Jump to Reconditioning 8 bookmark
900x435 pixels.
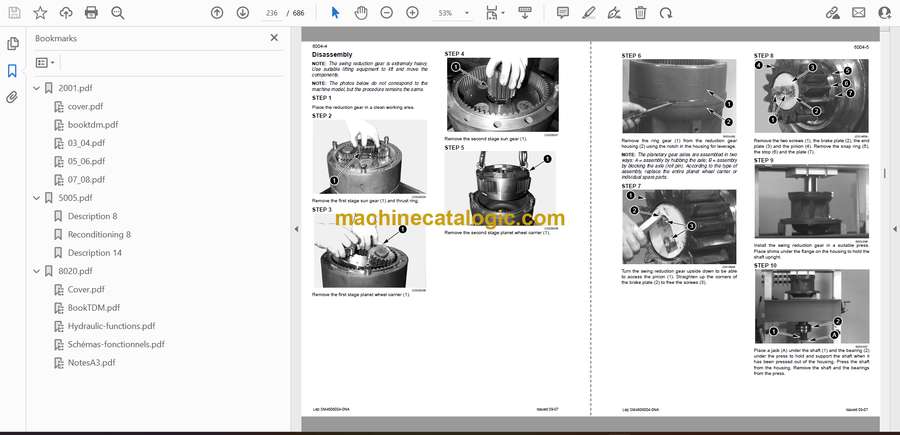coord(99,234)
